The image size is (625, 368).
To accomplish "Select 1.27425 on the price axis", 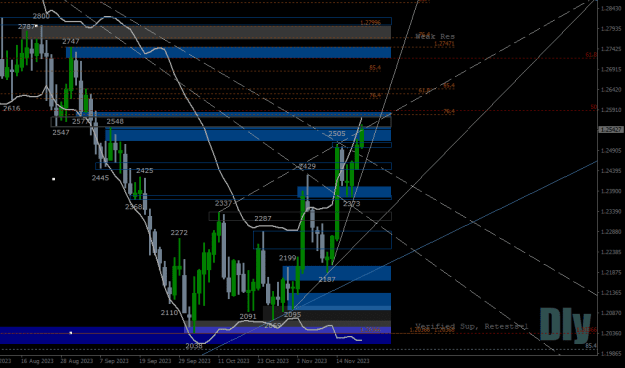I will pos(612,49).
